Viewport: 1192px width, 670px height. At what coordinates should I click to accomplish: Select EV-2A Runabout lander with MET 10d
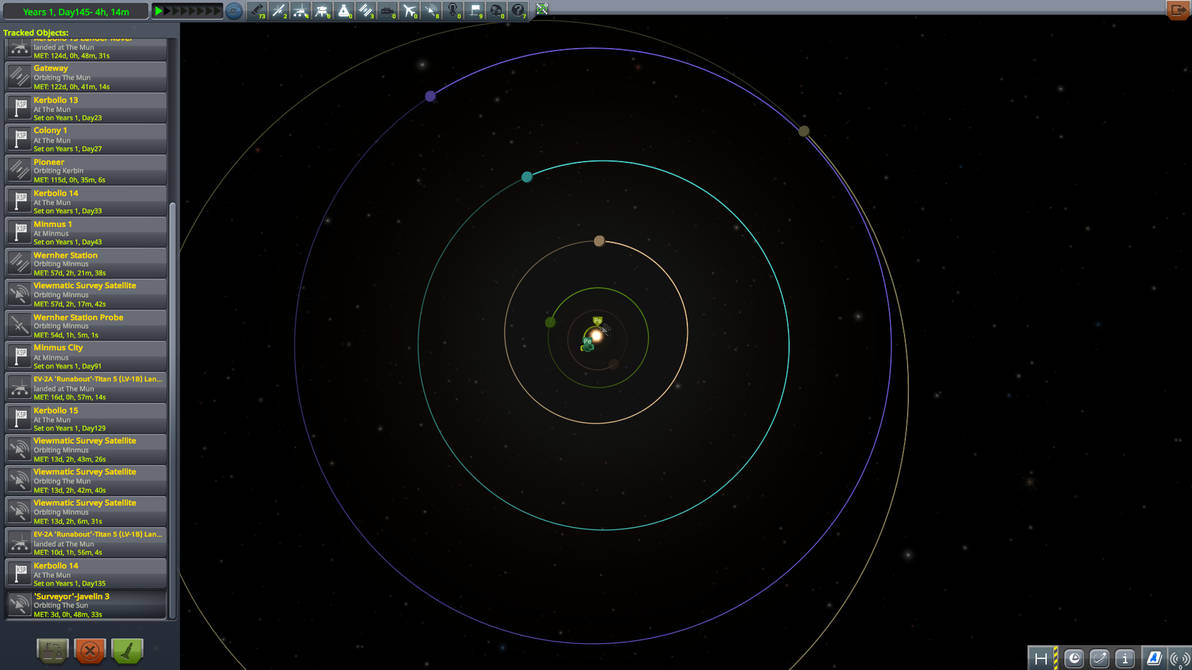(86, 542)
